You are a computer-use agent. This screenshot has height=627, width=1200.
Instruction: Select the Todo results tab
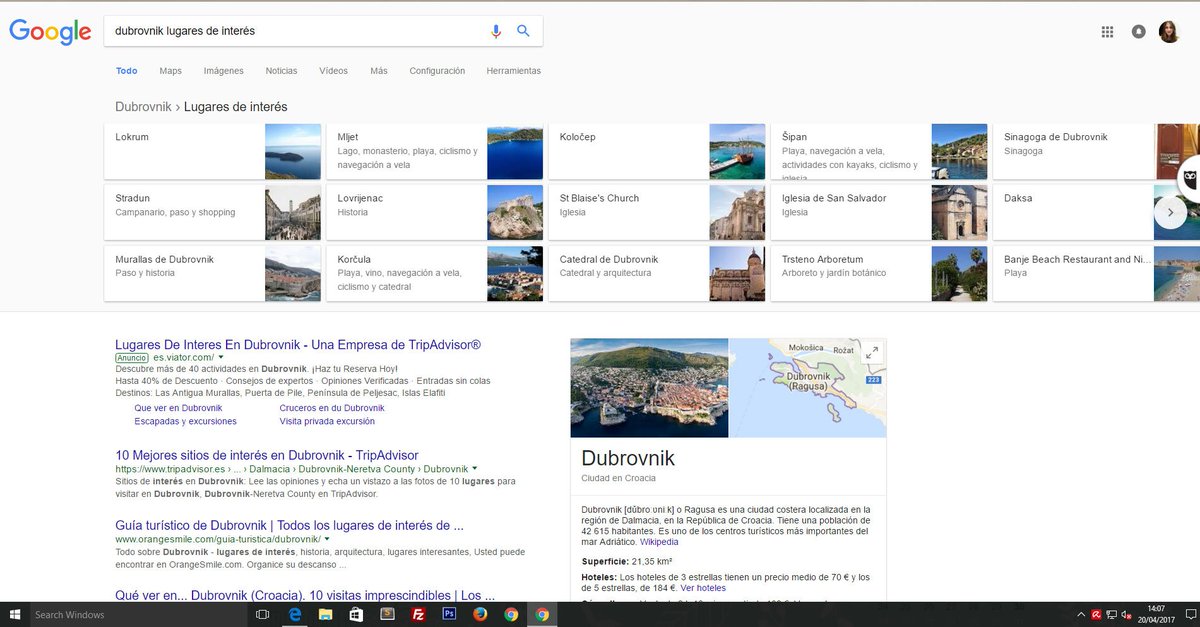coord(126,71)
